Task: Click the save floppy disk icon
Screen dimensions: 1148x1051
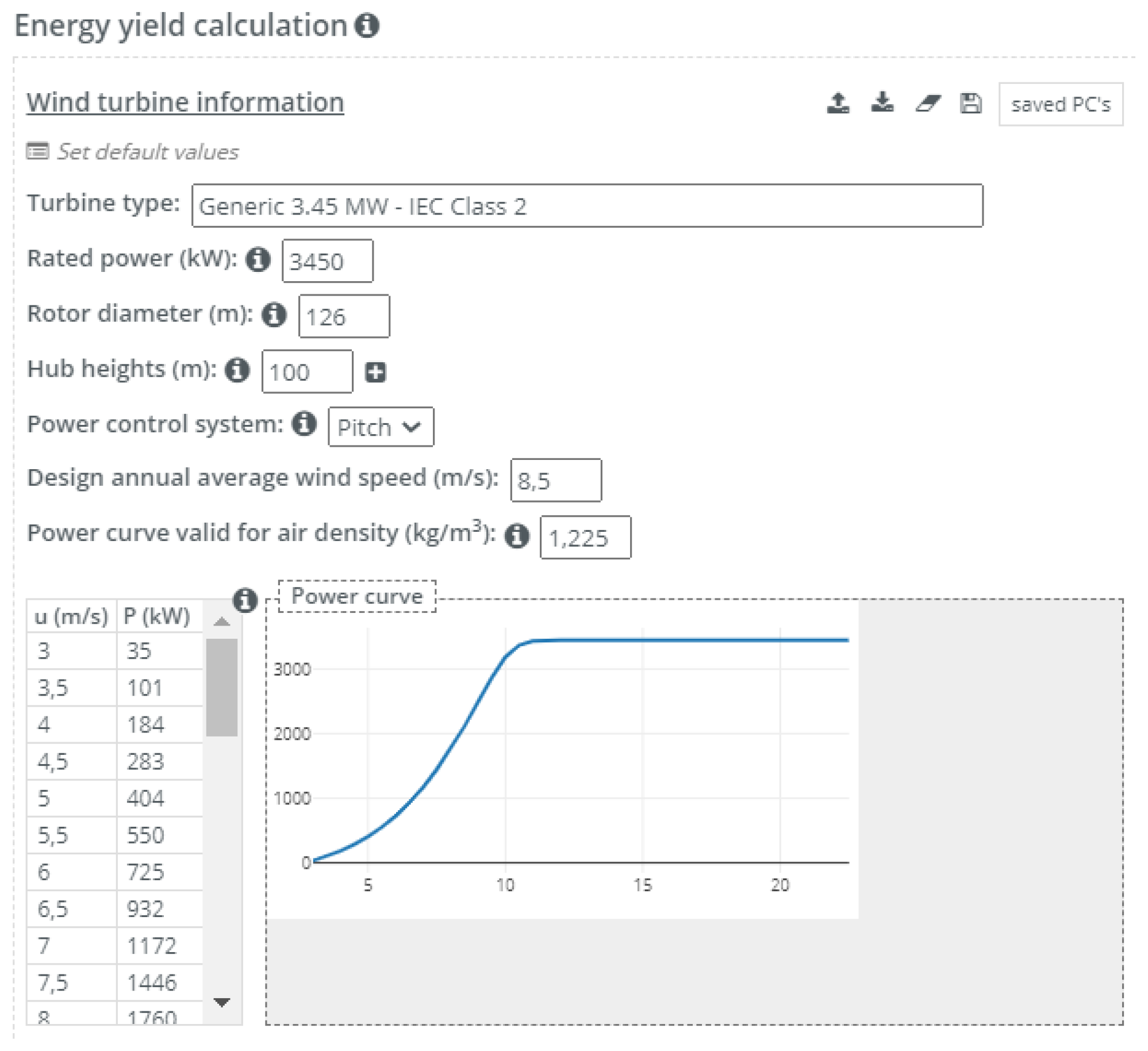Action: tap(970, 103)
